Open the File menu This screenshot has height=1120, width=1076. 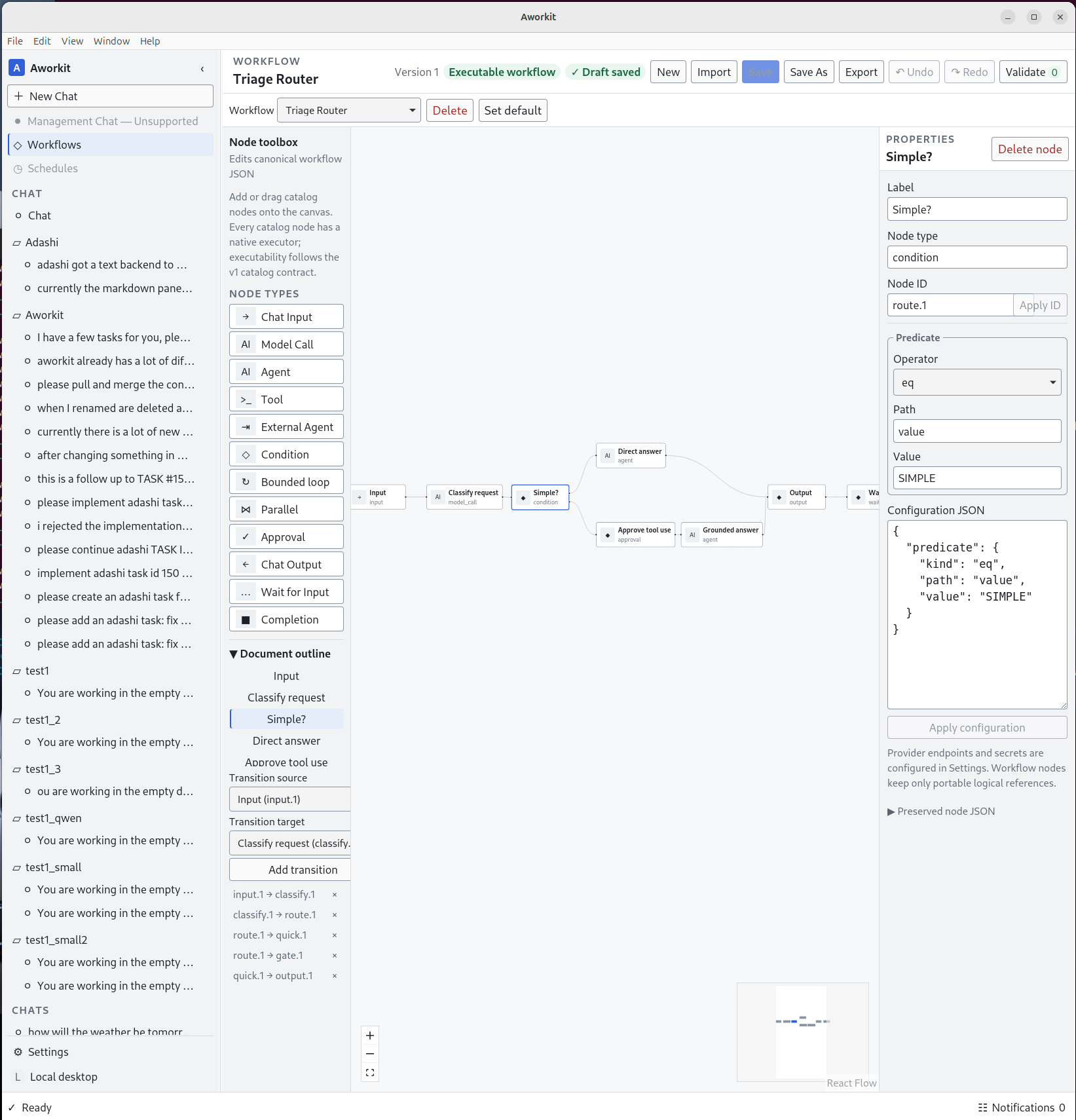tap(15, 41)
